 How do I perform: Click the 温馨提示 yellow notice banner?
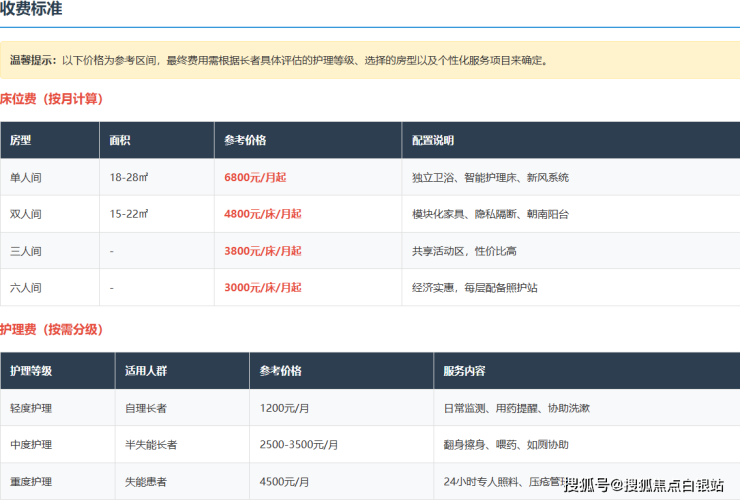tap(369, 61)
